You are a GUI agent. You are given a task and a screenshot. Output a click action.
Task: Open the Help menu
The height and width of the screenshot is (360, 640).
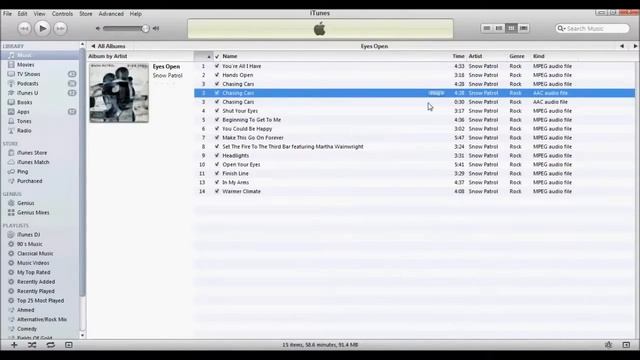tap(136, 13)
